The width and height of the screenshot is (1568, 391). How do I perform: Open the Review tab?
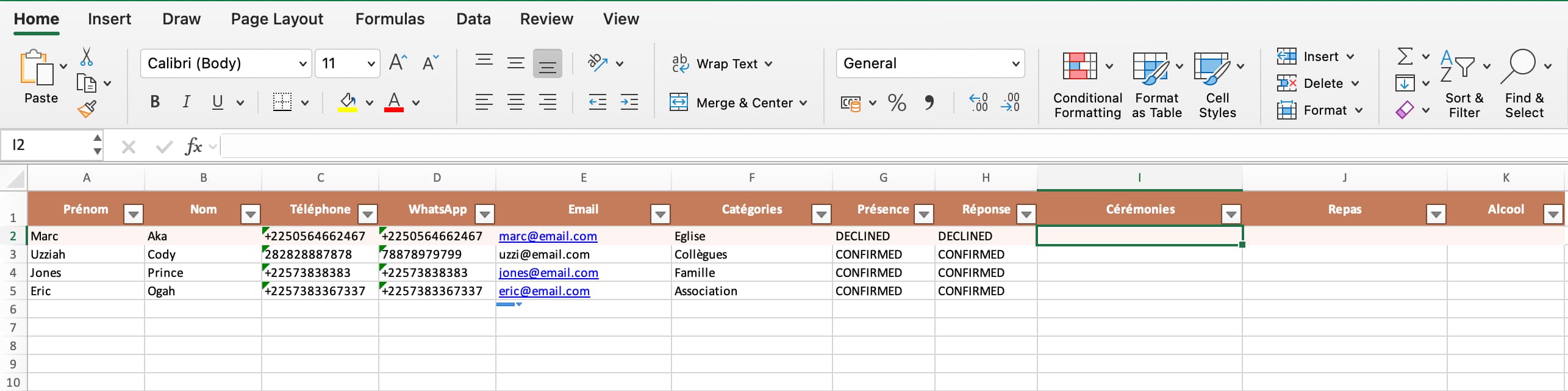click(546, 19)
